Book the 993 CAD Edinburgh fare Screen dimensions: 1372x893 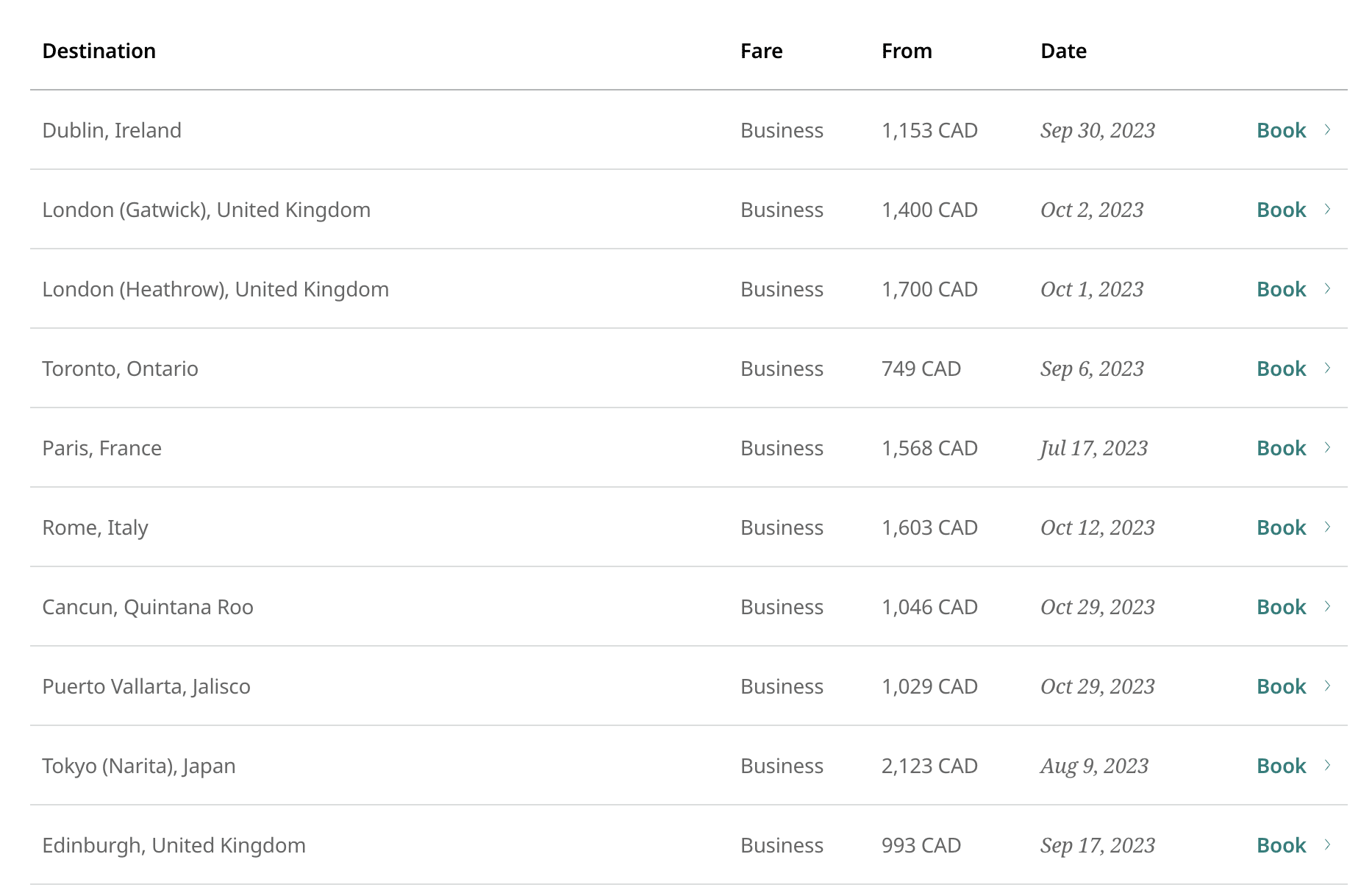[1281, 845]
